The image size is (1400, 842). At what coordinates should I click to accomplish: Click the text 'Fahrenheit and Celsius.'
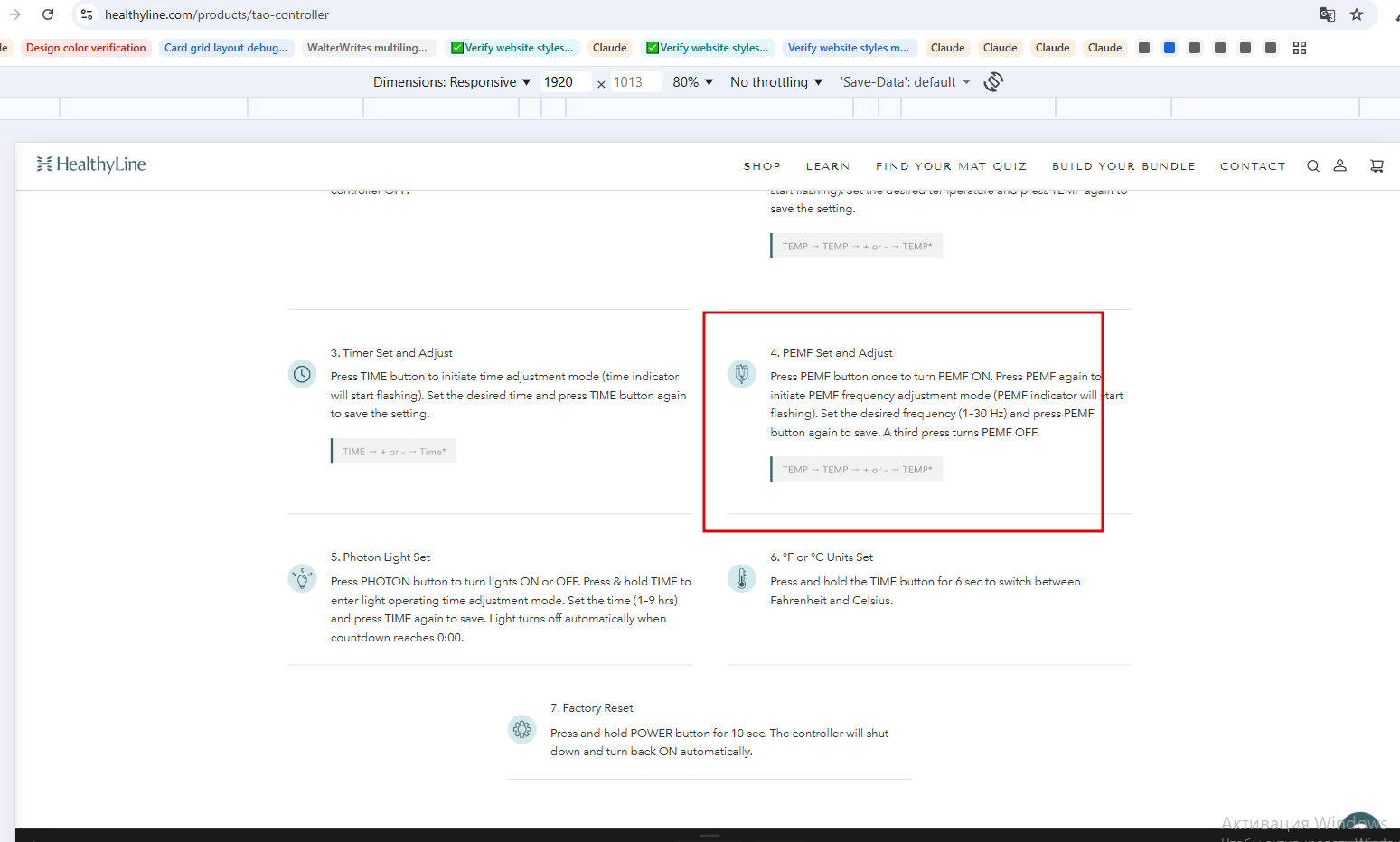(832, 601)
